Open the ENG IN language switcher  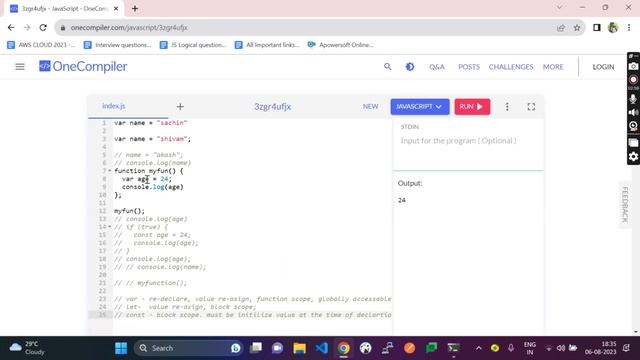[x=529, y=348]
